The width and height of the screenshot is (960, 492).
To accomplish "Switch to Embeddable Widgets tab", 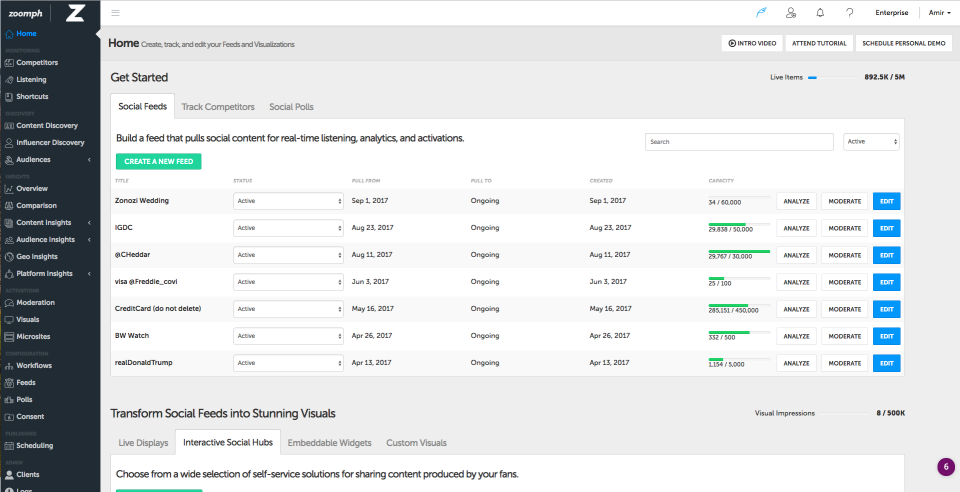I will tap(329, 442).
